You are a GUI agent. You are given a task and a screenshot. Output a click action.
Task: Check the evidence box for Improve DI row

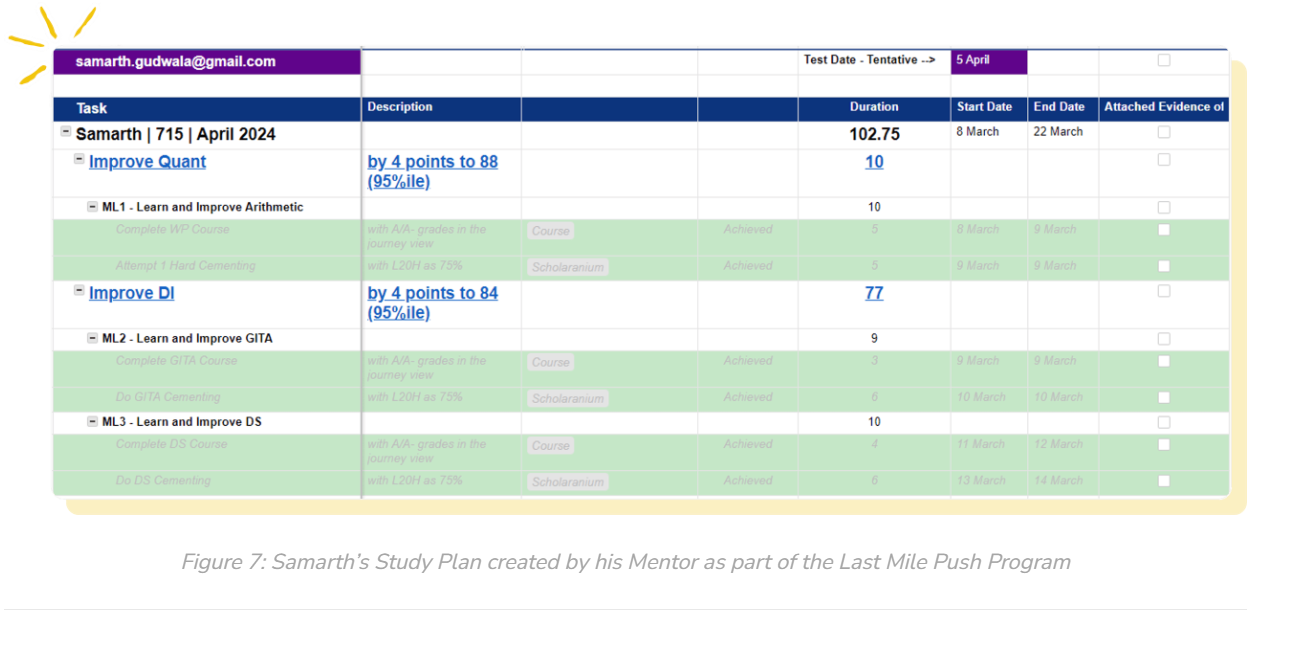pyautogui.click(x=1163, y=291)
